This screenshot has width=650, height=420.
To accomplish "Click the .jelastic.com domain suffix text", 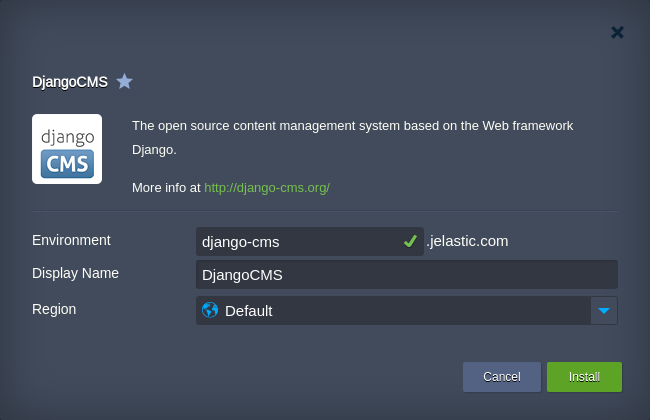I will [468, 241].
